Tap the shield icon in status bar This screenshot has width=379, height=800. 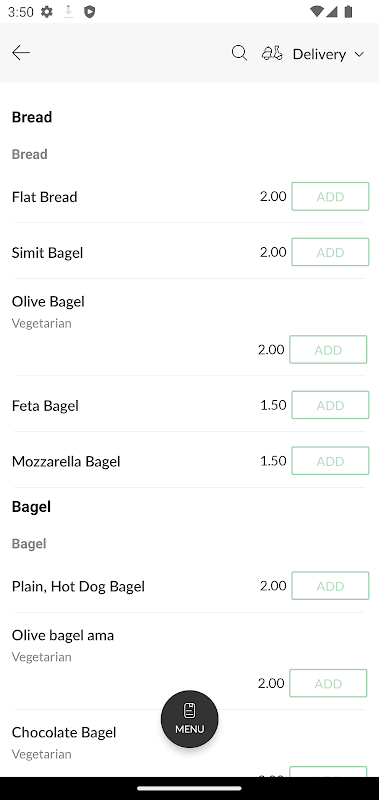90,12
